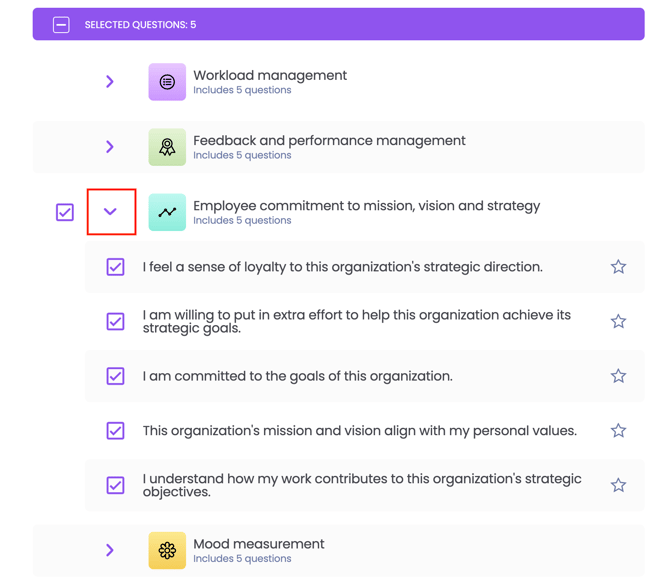Star the mission and vision alignment question
This screenshot has height=577, width=670.
(618, 430)
